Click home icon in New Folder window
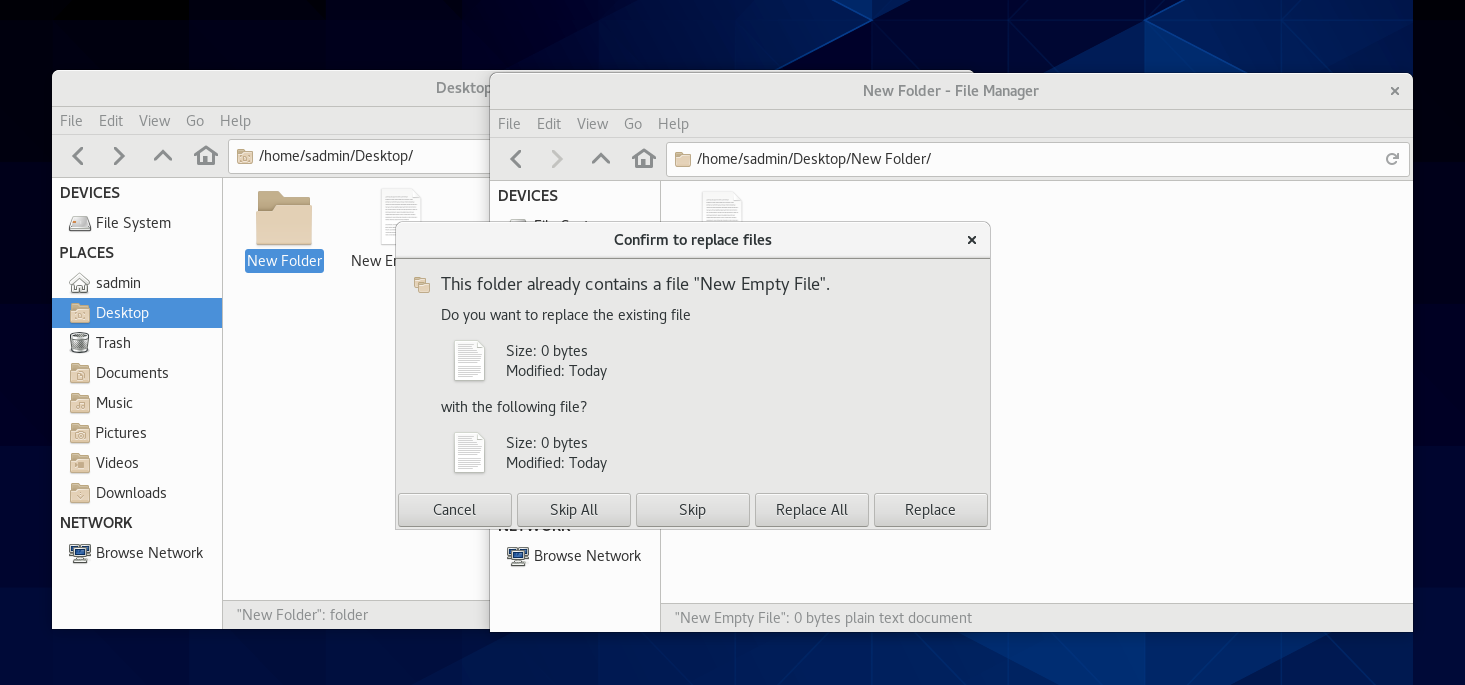The height and width of the screenshot is (685, 1465). 644,159
